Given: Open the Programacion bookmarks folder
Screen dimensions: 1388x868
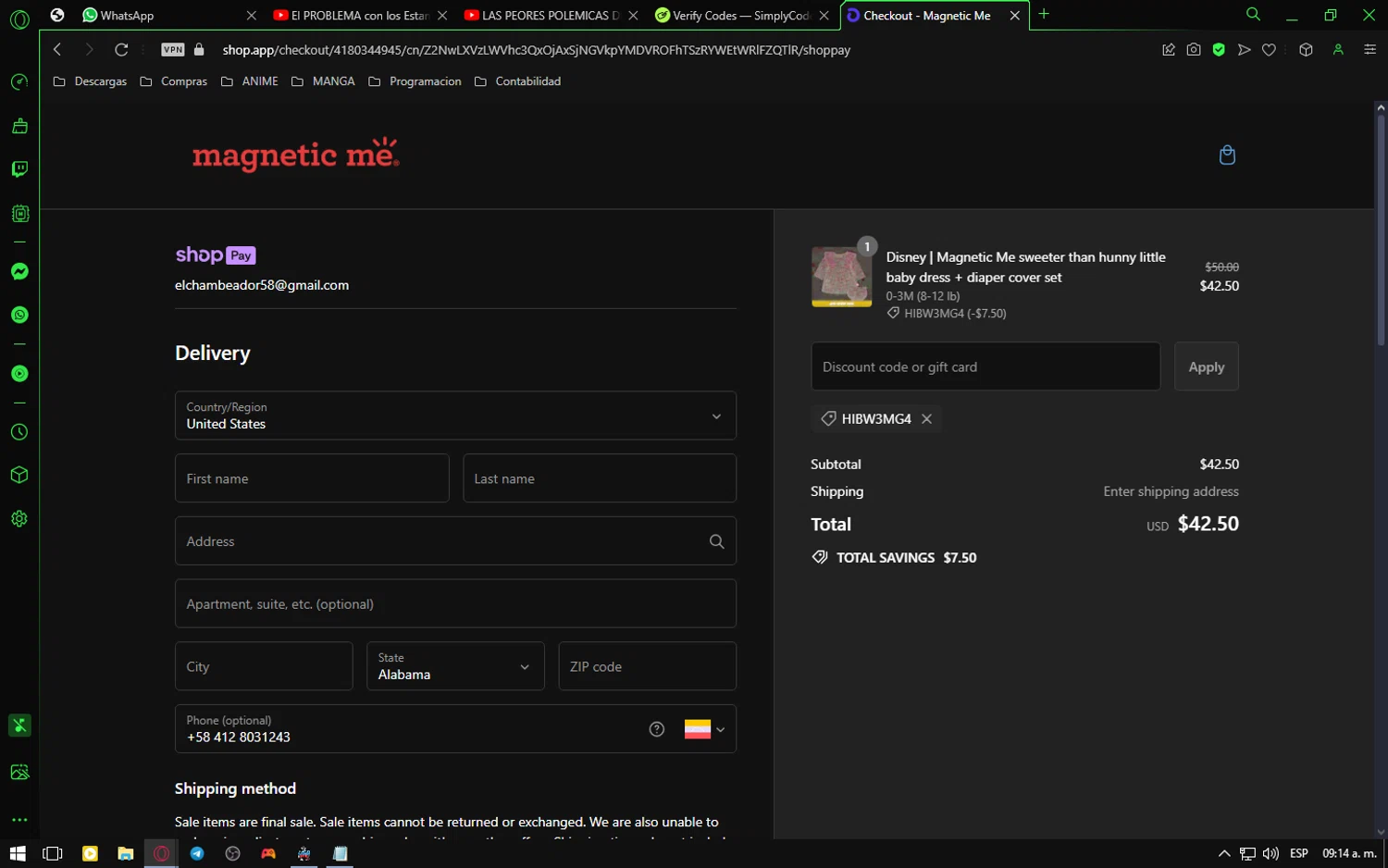Looking at the screenshot, I should point(415,81).
